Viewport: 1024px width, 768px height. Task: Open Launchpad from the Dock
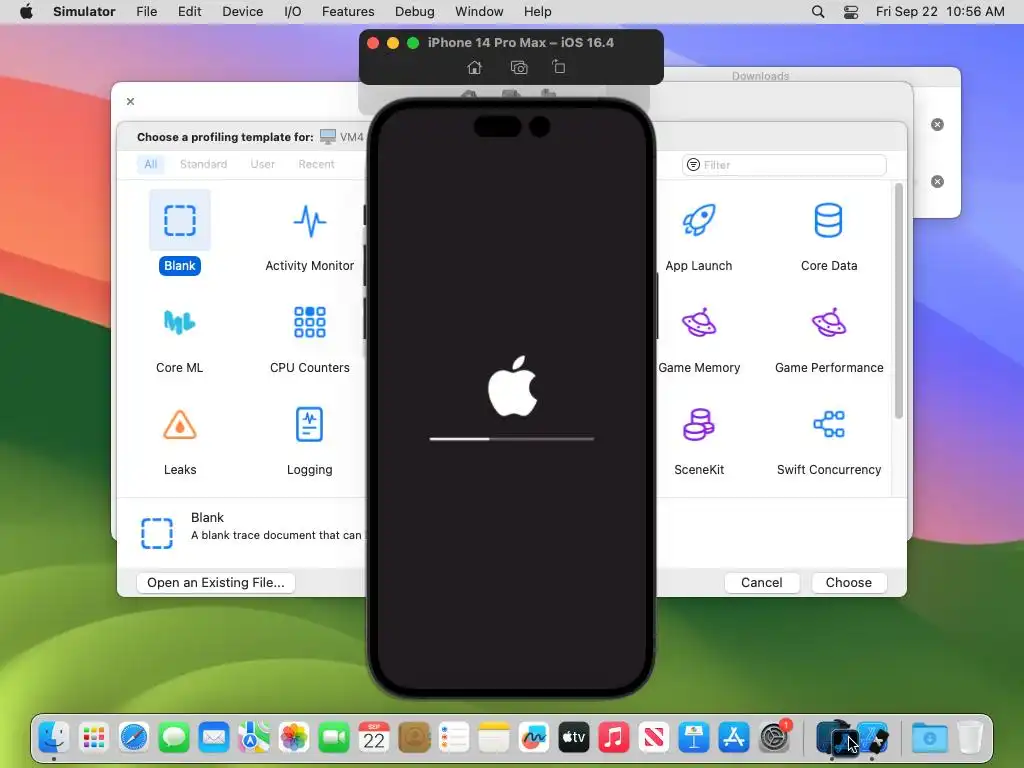click(94, 738)
